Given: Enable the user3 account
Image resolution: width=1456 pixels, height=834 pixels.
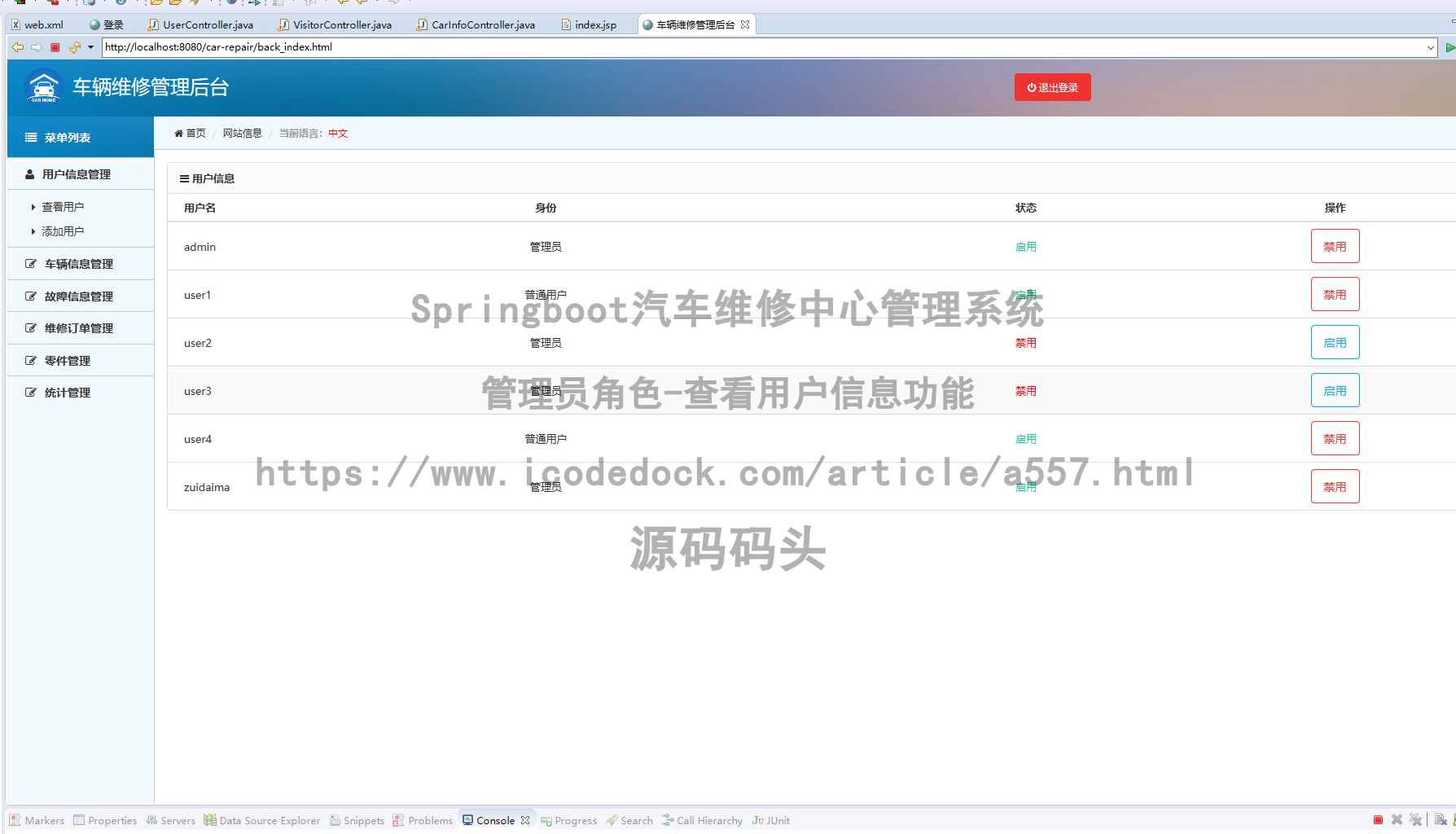Looking at the screenshot, I should [1335, 390].
